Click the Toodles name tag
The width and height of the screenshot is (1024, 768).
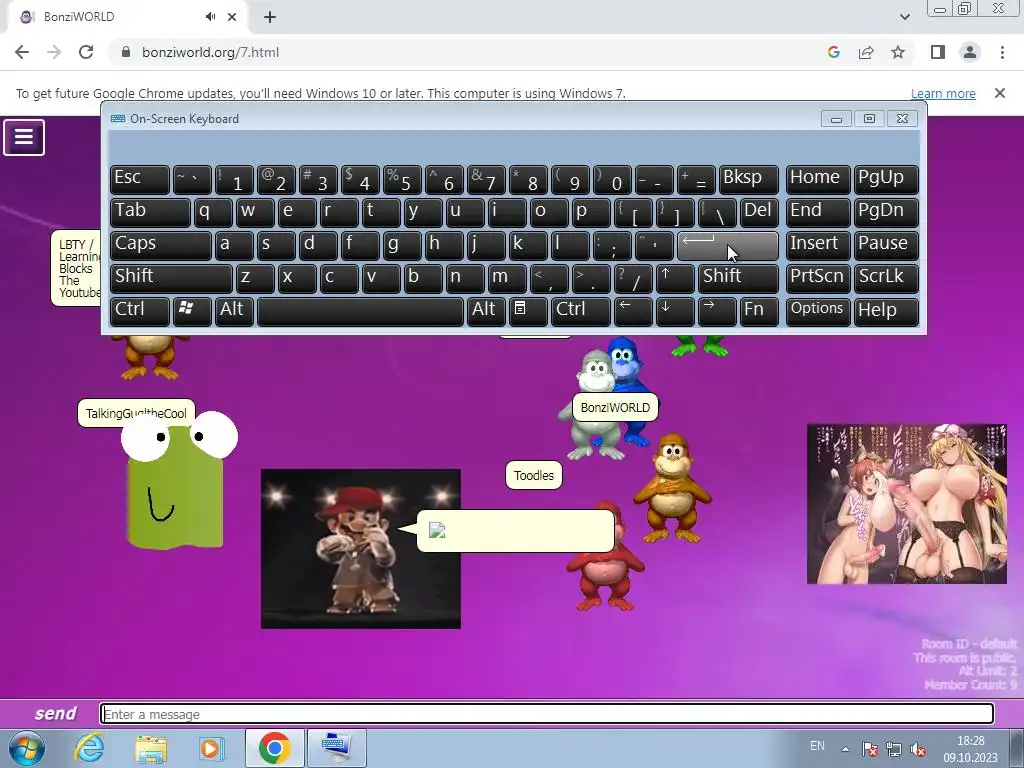pyautogui.click(x=534, y=475)
